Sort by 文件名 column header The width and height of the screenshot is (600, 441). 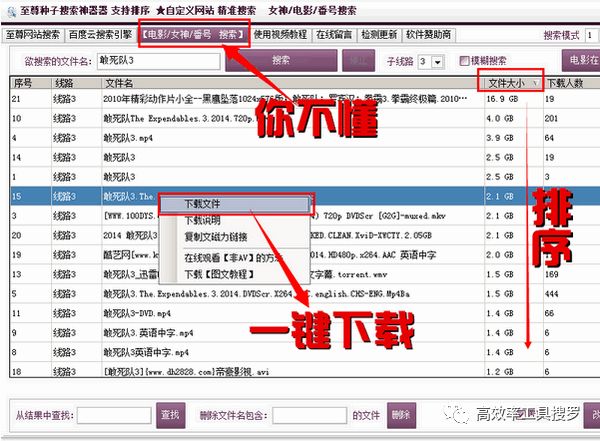tap(293, 83)
